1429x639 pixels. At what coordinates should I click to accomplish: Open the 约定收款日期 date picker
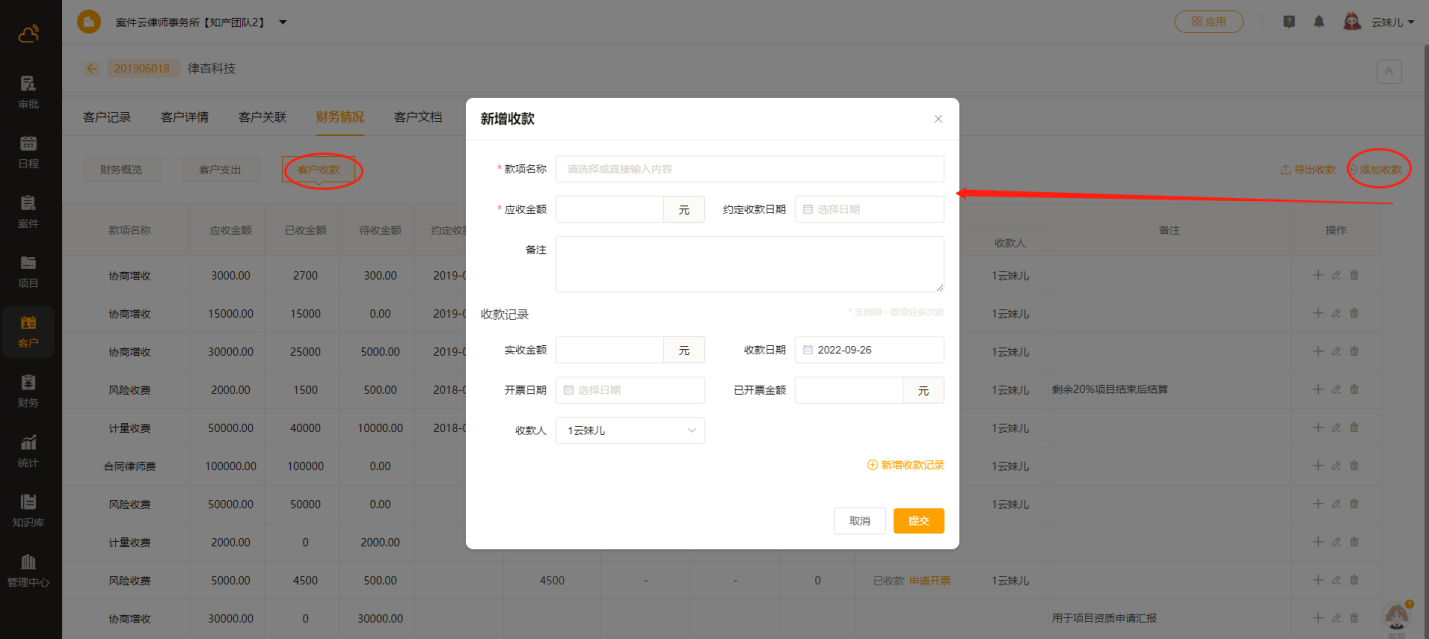click(869, 209)
